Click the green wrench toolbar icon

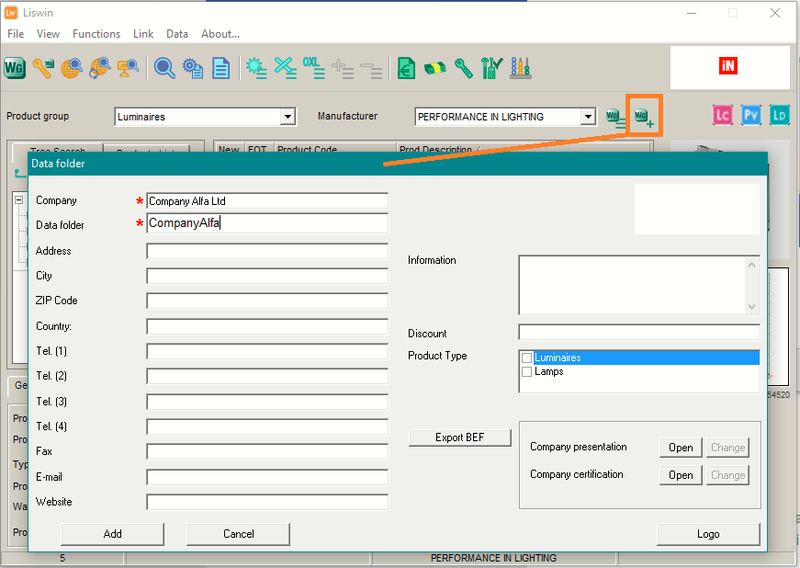click(463, 68)
